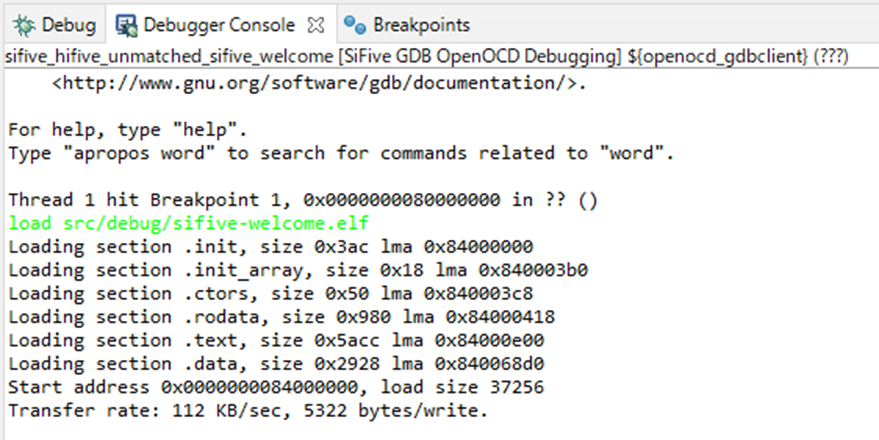Click the green bug Debug icon
Screen dimensions: 879x440
coord(24,25)
